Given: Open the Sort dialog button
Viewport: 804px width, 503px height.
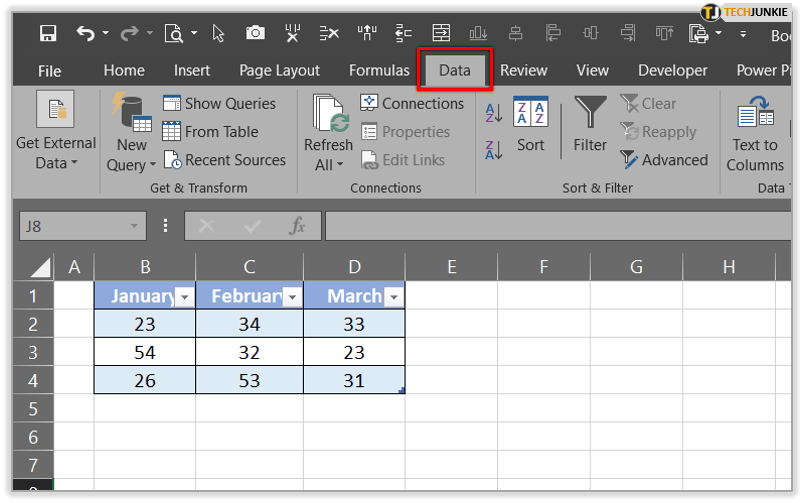Looking at the screenshot, I should coord(530,124).
